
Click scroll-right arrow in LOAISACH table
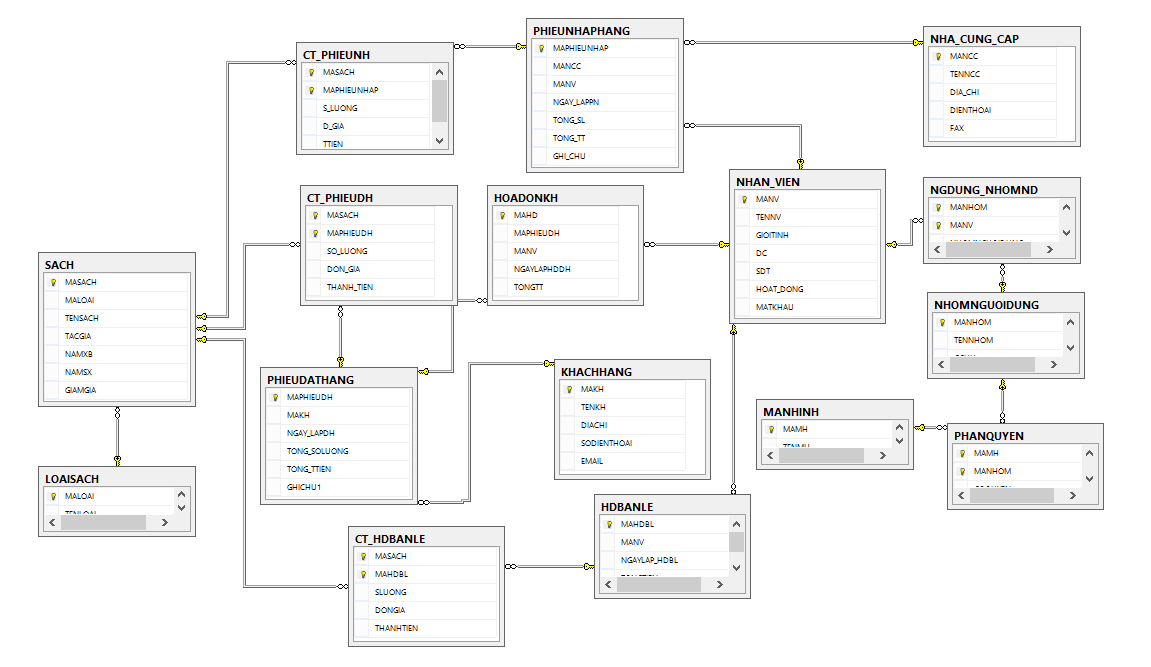164,522
